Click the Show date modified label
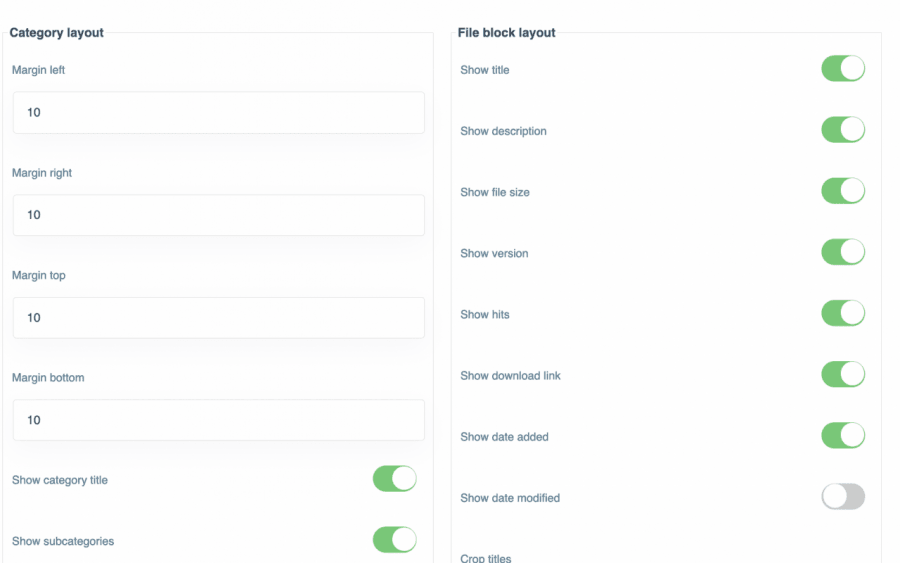The image size is (900, 563). [x=510, y=498]
